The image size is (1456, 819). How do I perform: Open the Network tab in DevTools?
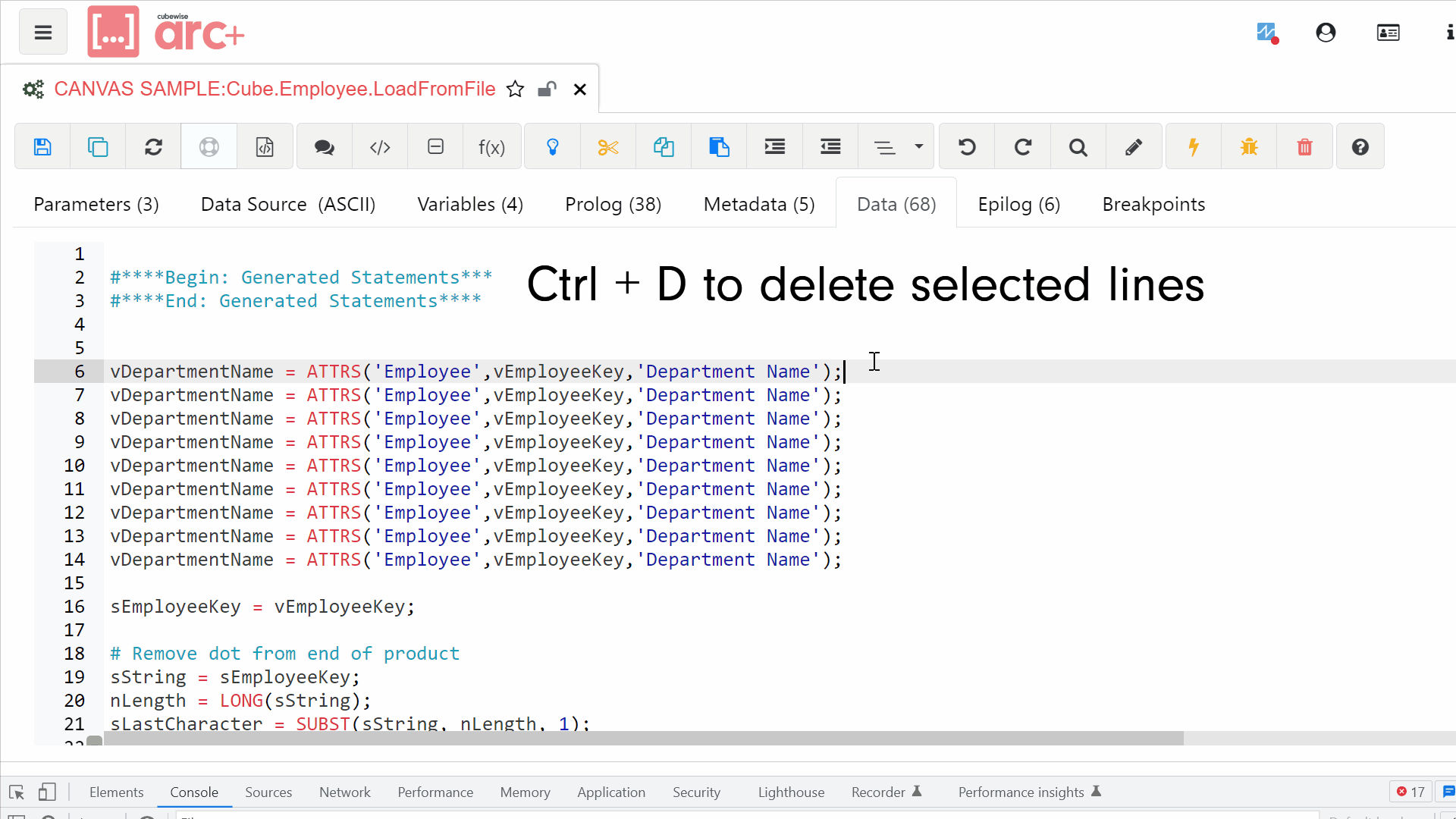click(x=344, y=792)
